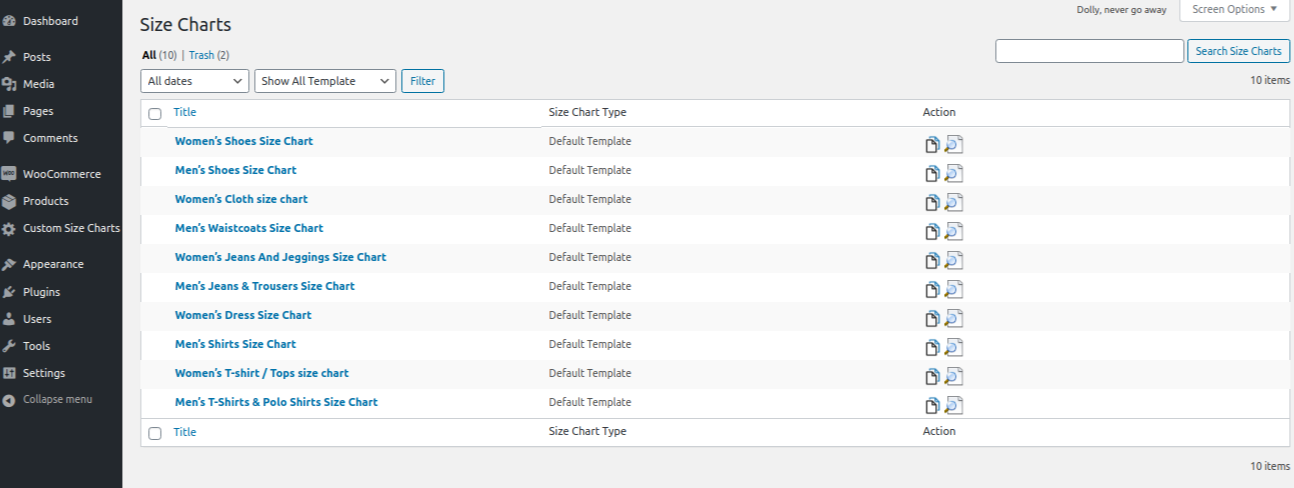Open the Trash view link

coord(202,55)
